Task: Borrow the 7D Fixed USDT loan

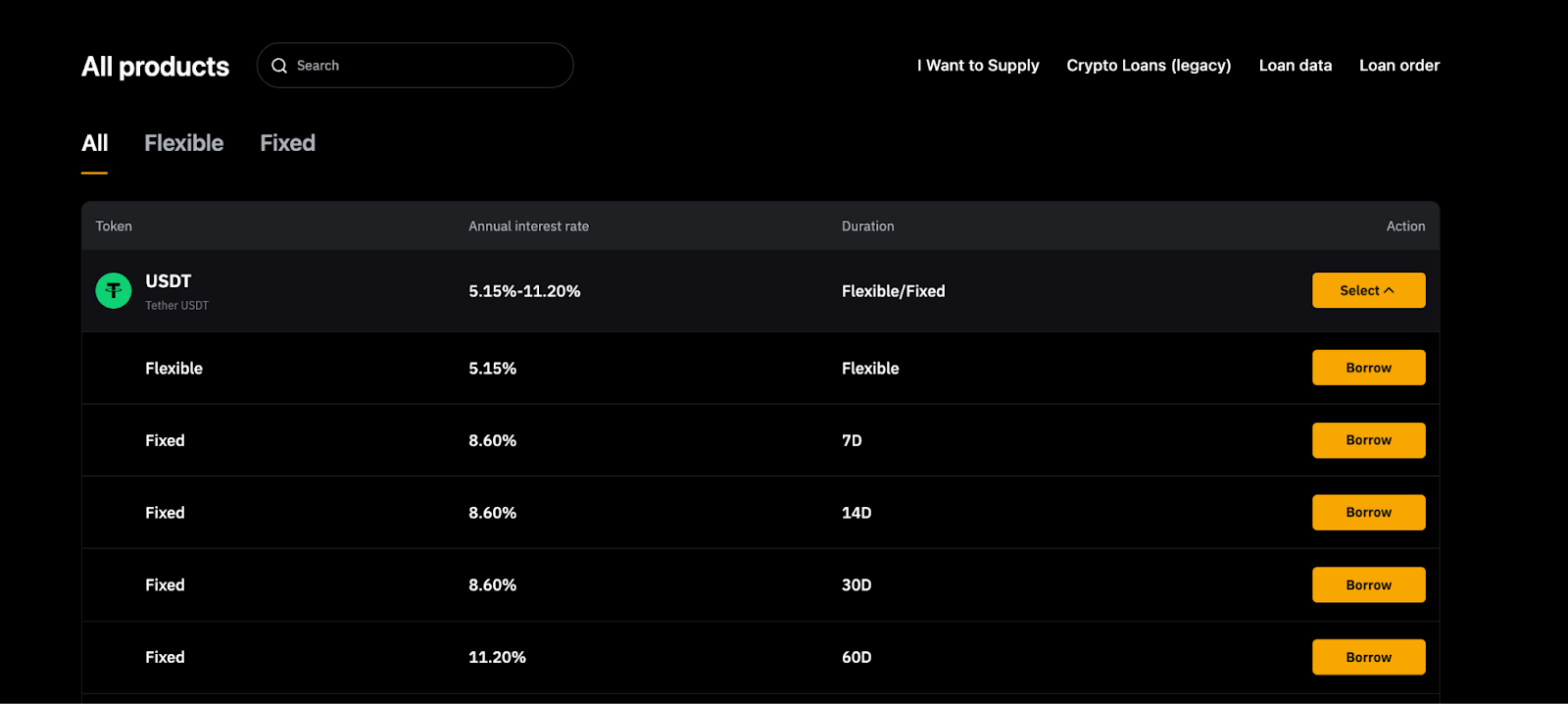Action: click(x=1368, y=440)
